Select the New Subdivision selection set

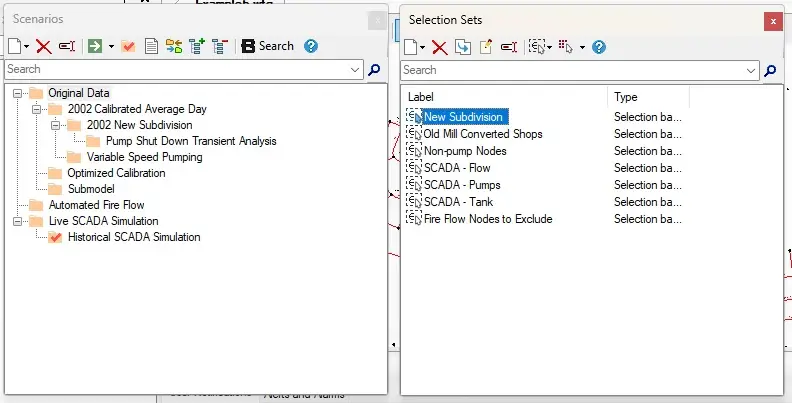(x=463, y=117)
